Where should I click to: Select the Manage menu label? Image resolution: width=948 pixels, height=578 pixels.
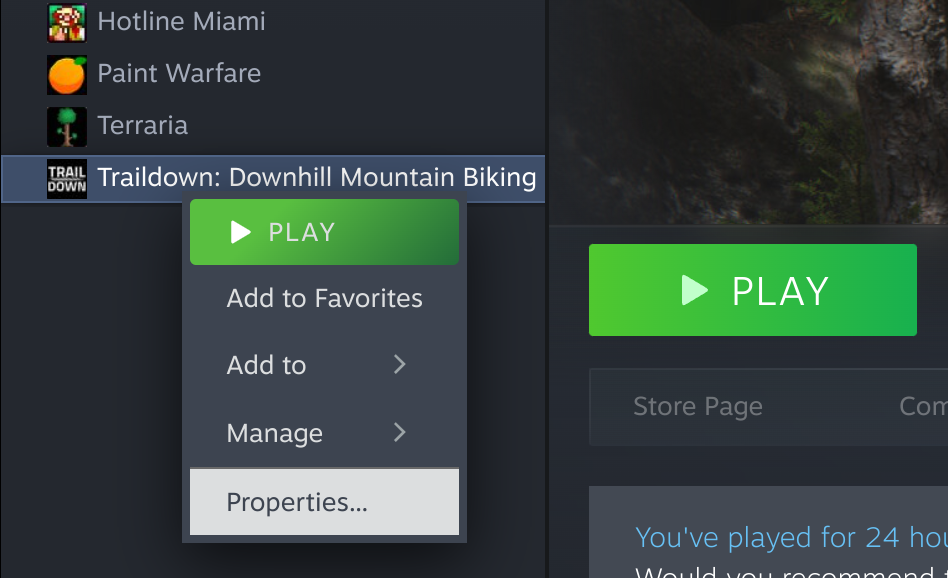click(x=274, y=433)
